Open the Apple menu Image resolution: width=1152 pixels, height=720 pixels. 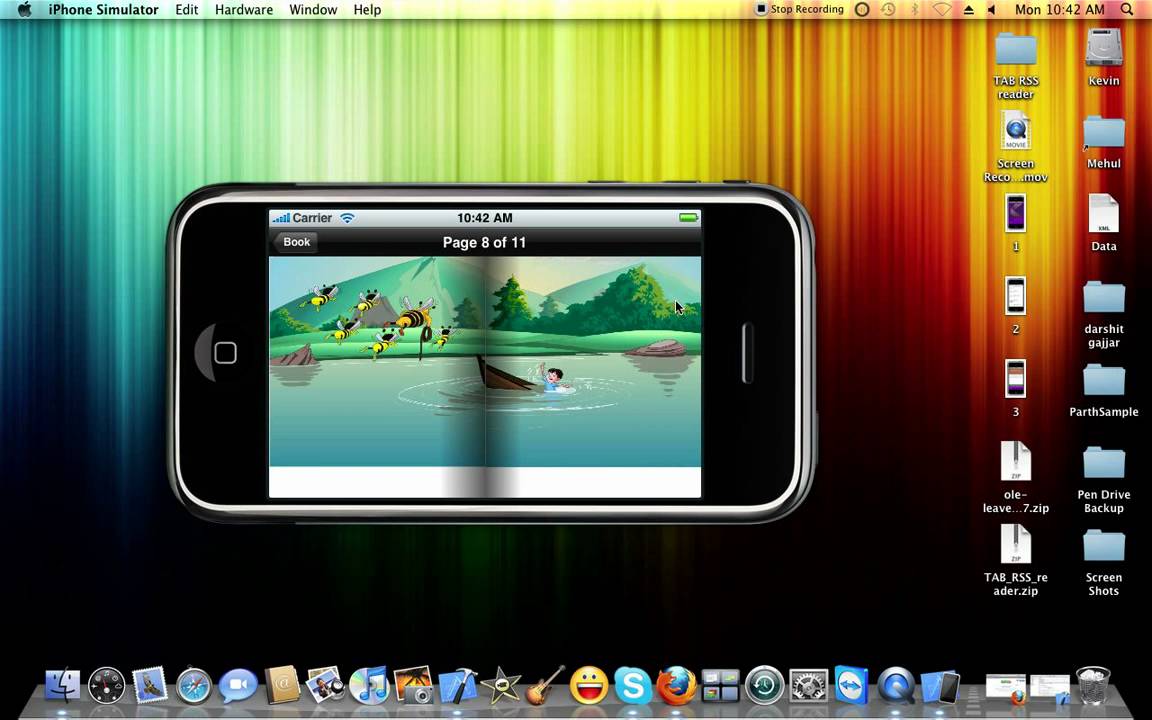(x=24, y=10)
